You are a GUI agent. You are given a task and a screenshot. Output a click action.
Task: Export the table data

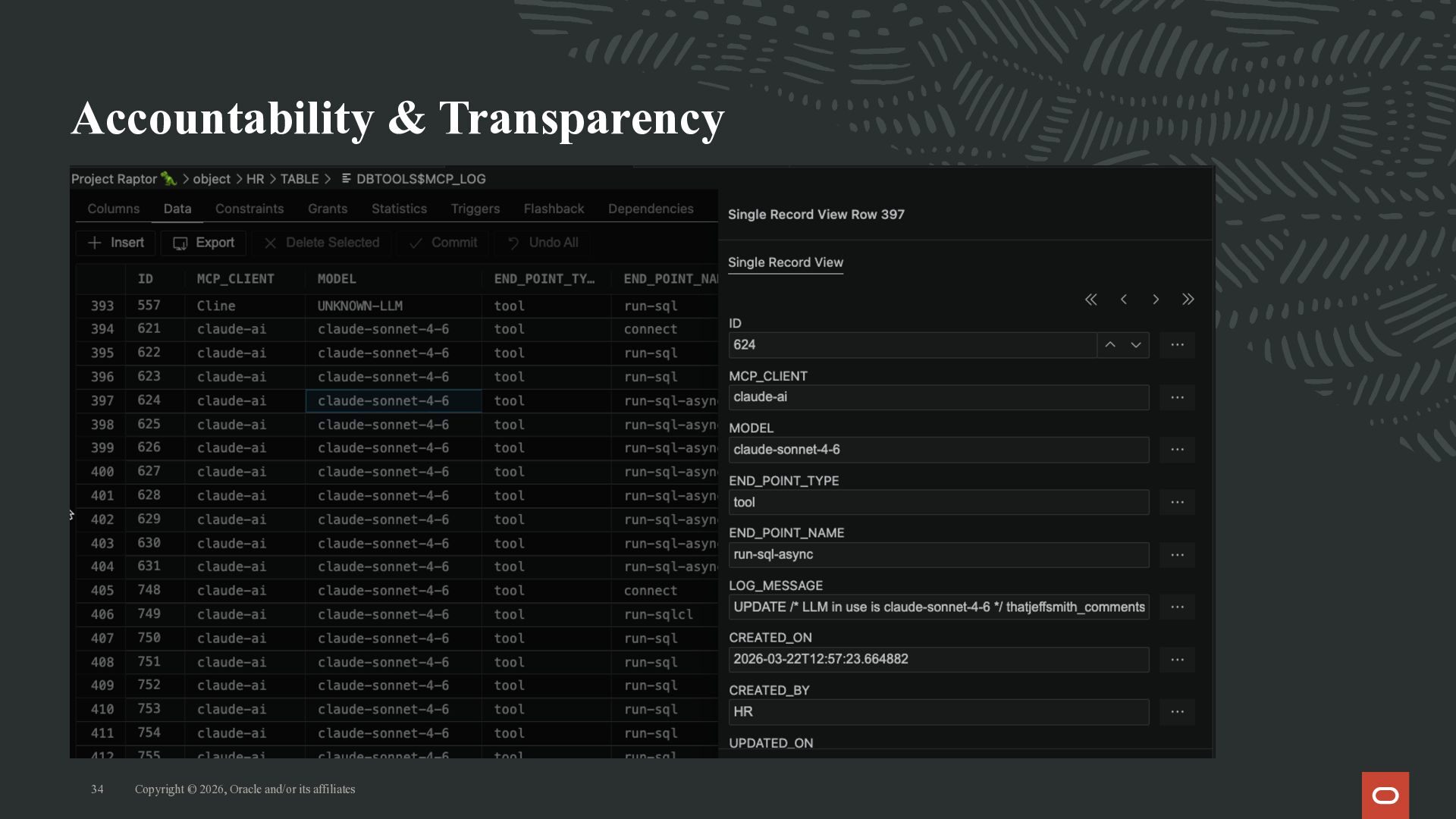[x=203, y=243]
